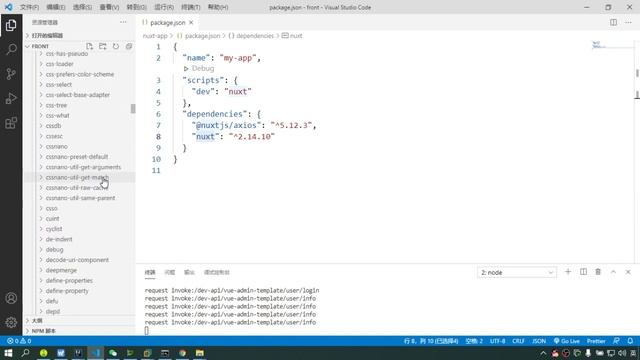Click errors and warnings count in status bar
The image size is (640, 360).
(x=19, y=341)
